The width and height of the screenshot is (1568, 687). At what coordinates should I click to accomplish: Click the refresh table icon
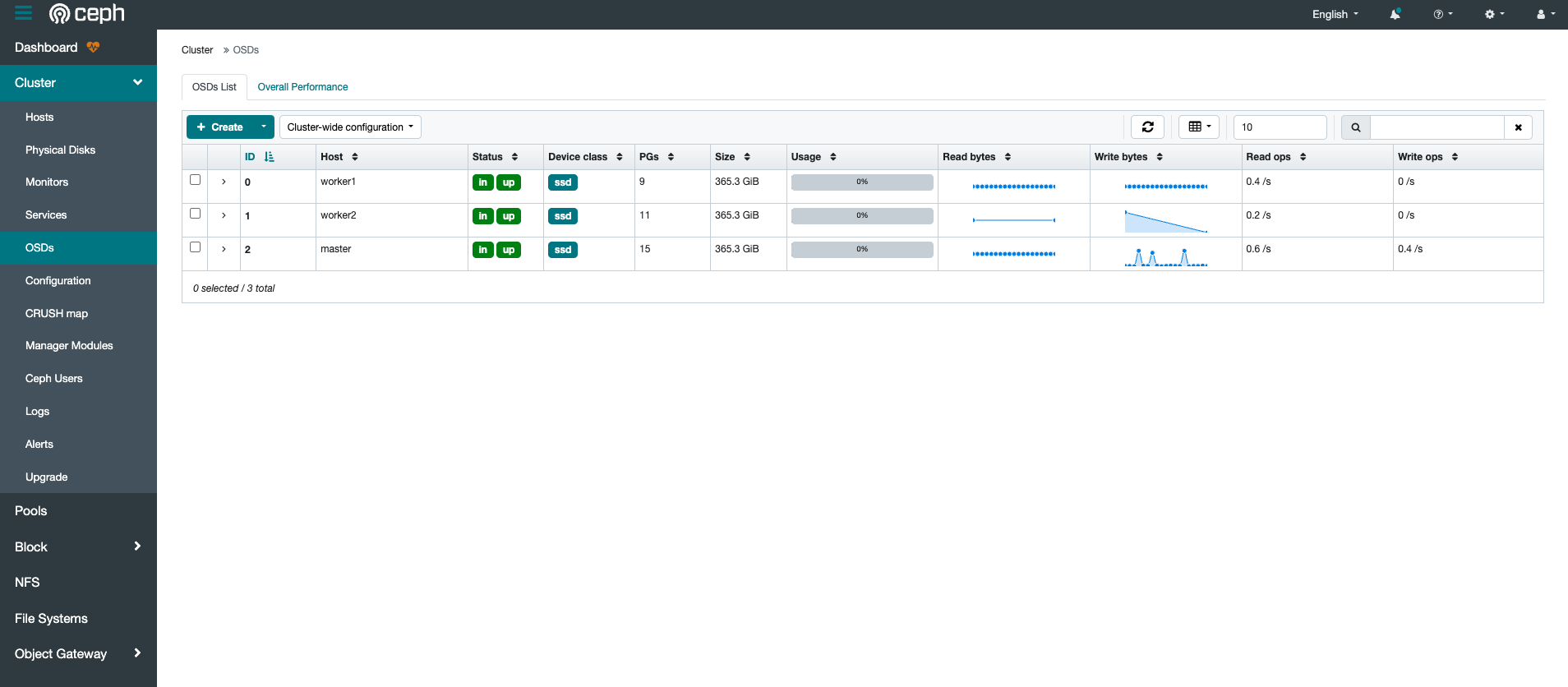click(x=1147, y=127)
